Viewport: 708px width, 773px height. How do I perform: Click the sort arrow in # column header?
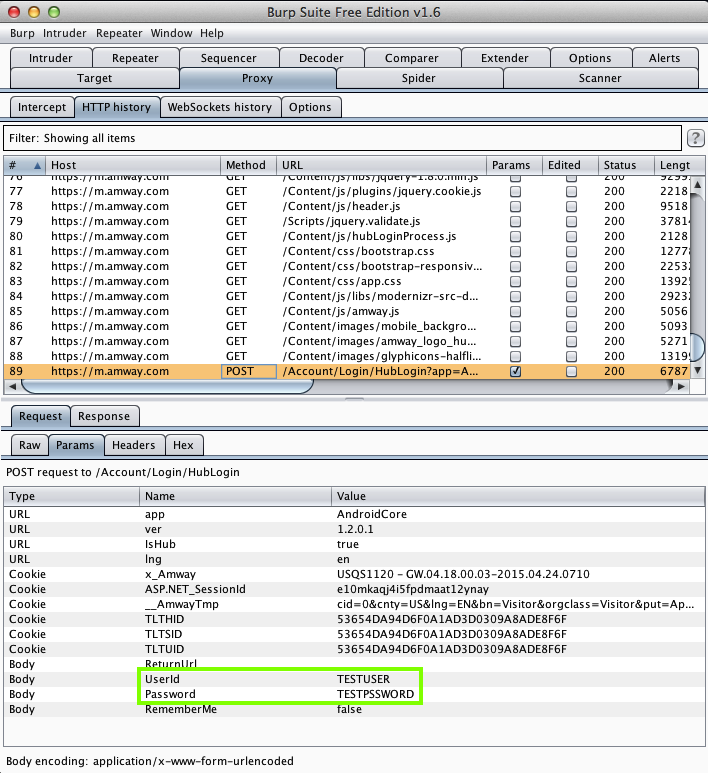pyautogui.click(x=38, y=165)
